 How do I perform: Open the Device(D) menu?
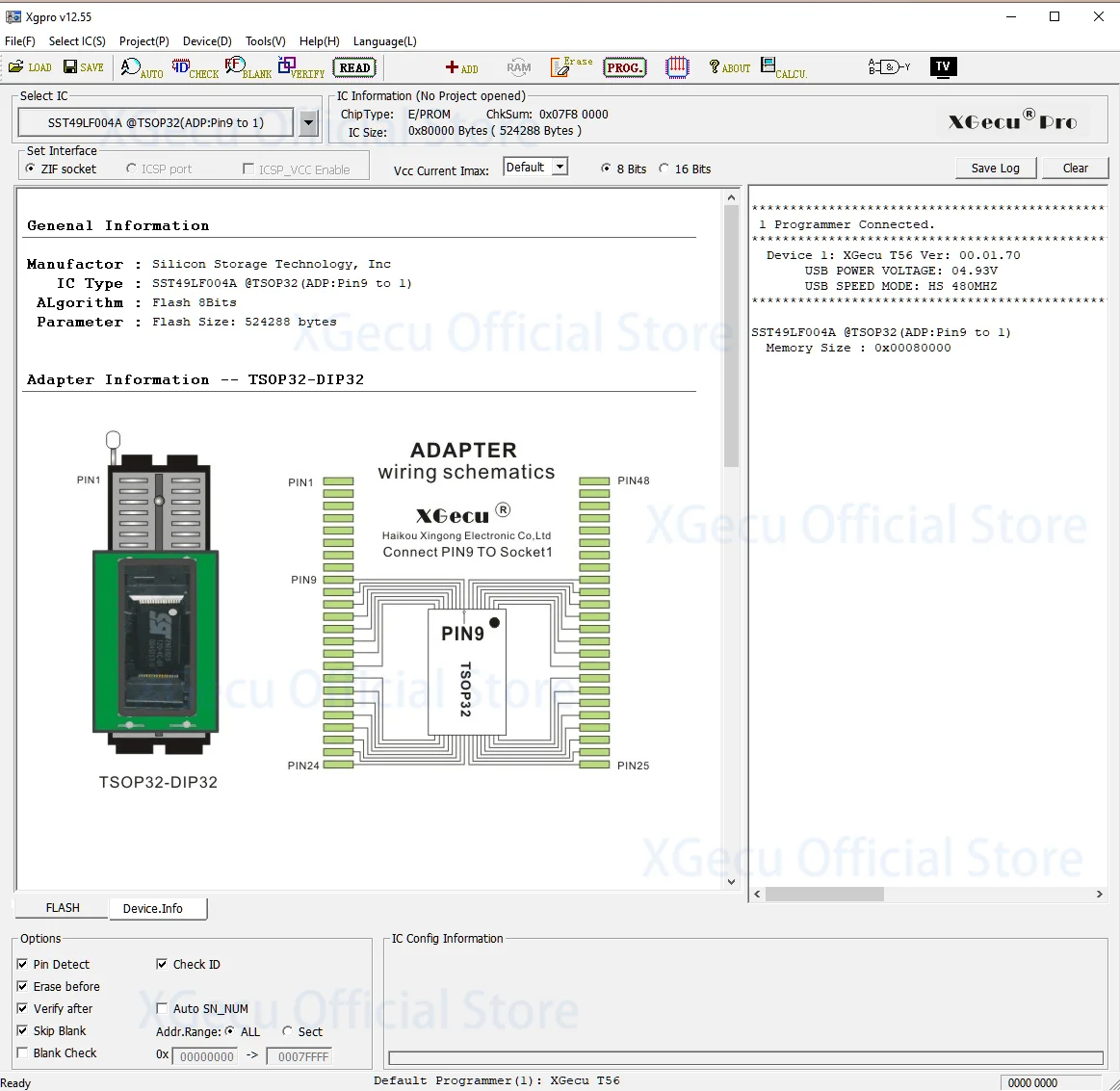pyautogui.click(x=207, y=41)
